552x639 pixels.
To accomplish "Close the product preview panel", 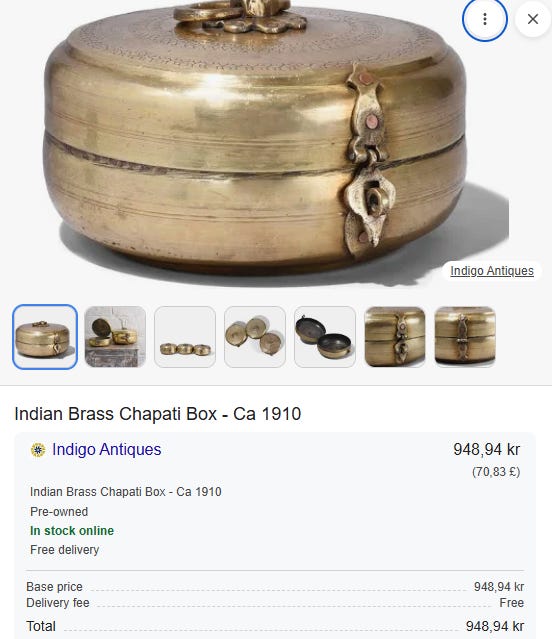I will 533,19.
